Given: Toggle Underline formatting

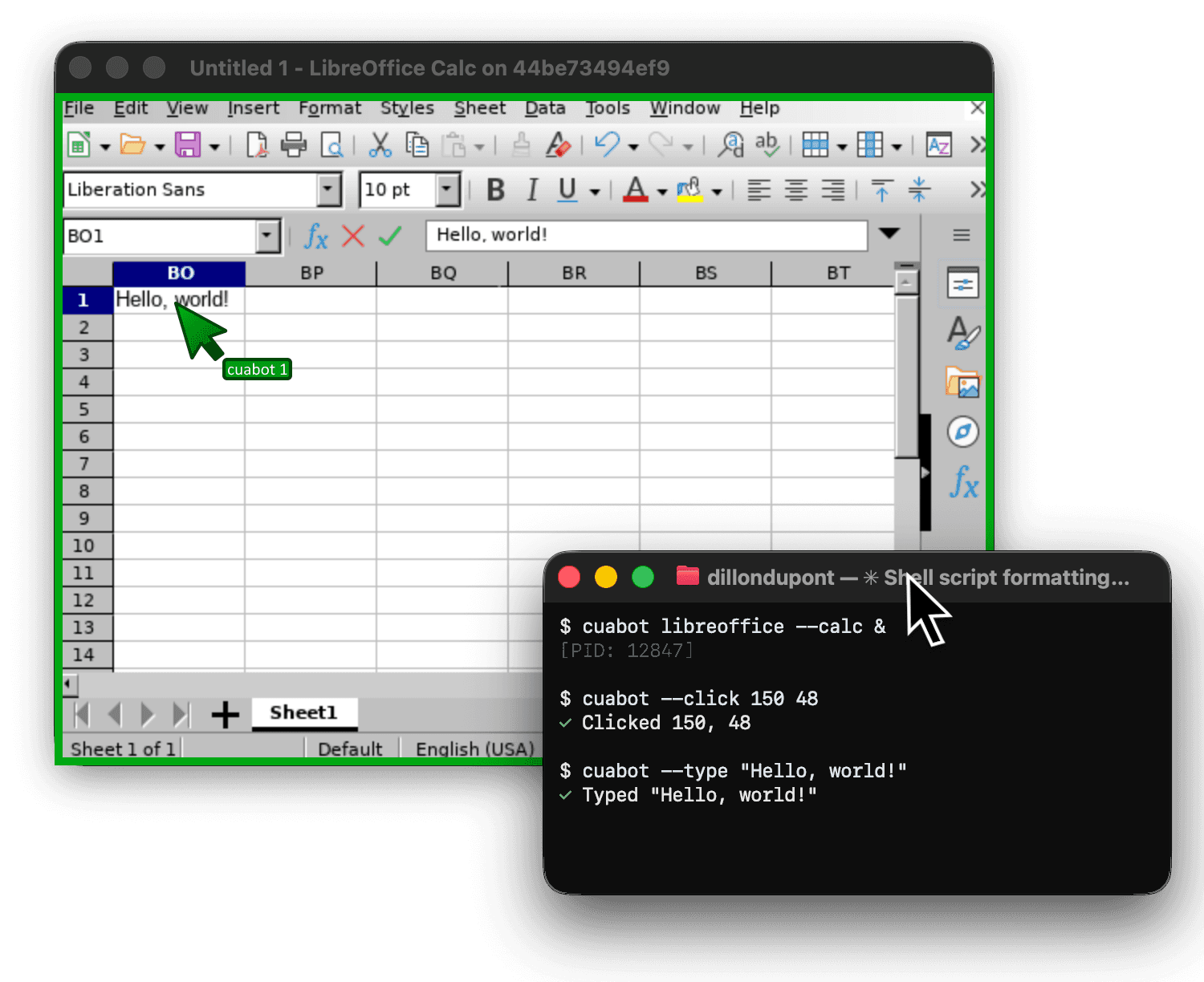Looking at the screenshot, I should pos(567,190).
